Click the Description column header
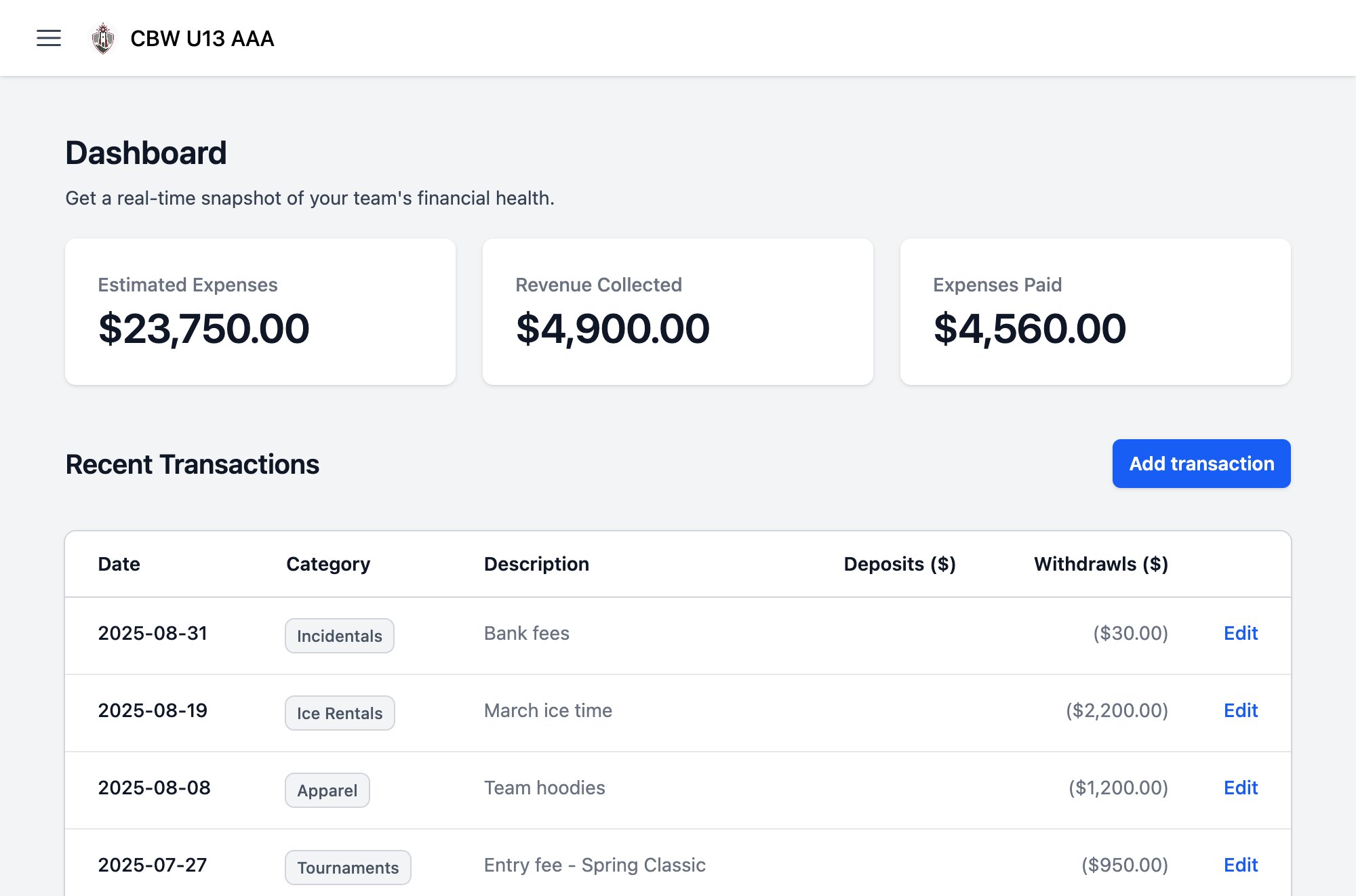The image size is (1356, 896). pos(536,564)
